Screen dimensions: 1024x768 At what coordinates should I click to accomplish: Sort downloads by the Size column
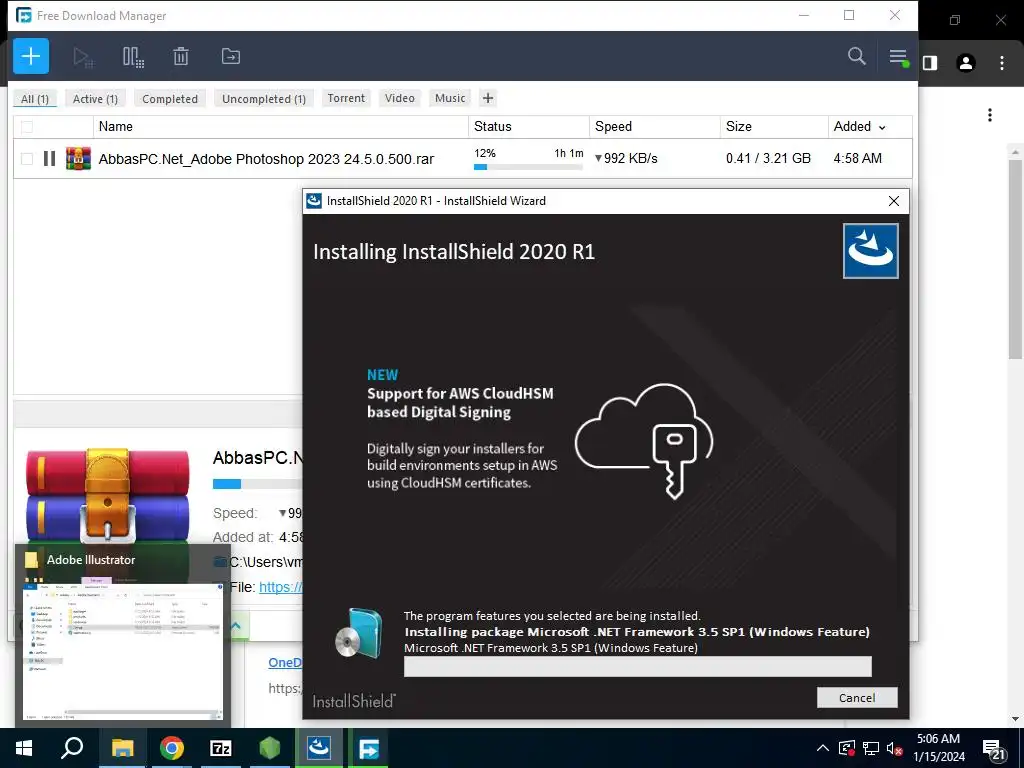774,127
